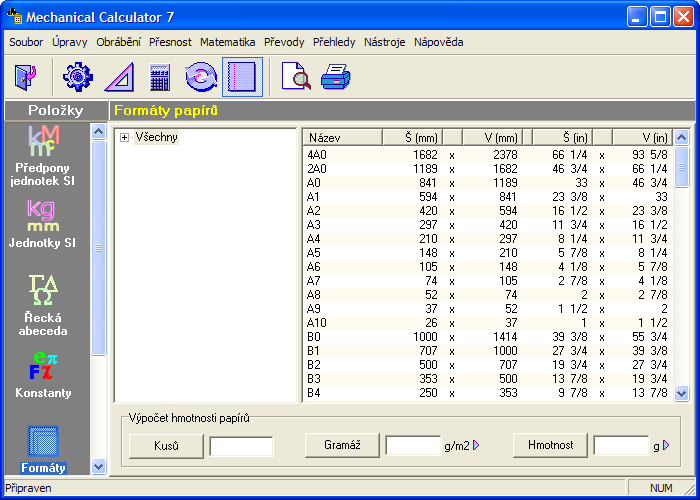Open the Nástroje menu
700x500 pixels.
[x=384, y=42]
